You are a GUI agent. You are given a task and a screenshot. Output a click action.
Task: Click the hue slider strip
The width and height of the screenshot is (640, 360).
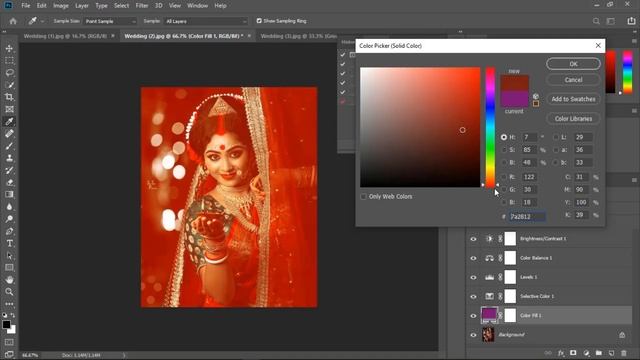tap(490, 127)
